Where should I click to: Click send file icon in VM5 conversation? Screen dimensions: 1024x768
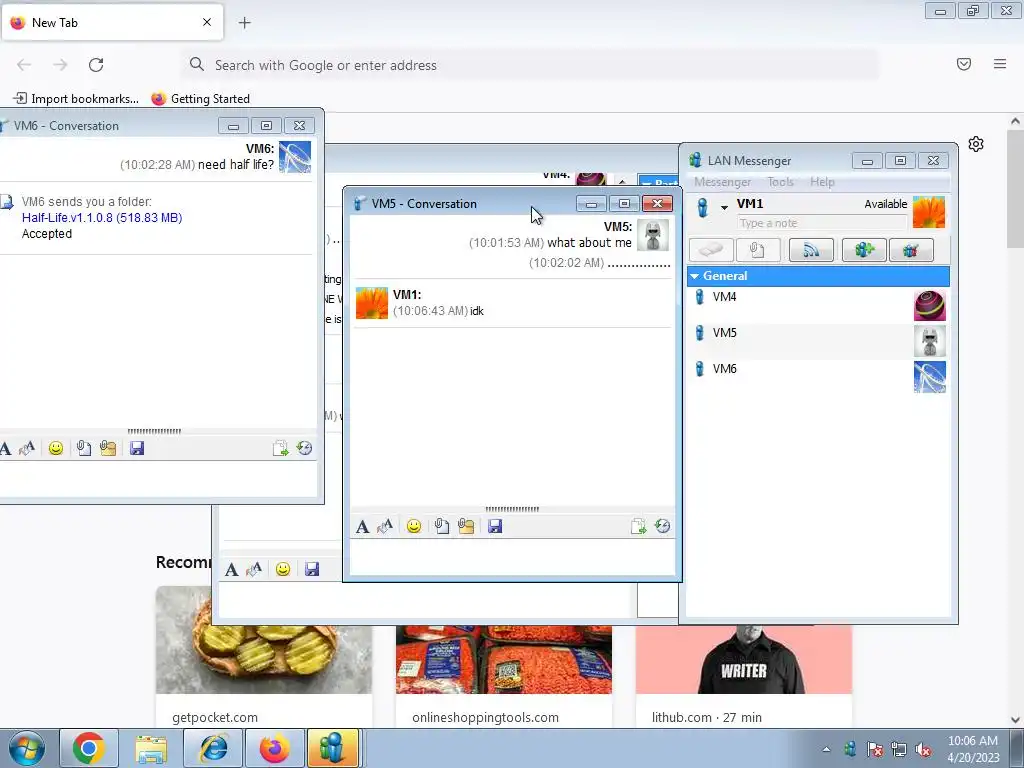tap(442, 526)
